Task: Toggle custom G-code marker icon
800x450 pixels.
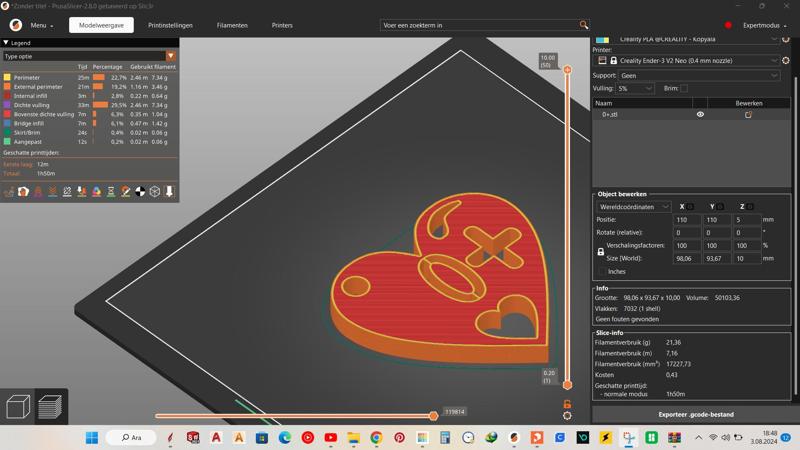Action: (x=126, y=192)
